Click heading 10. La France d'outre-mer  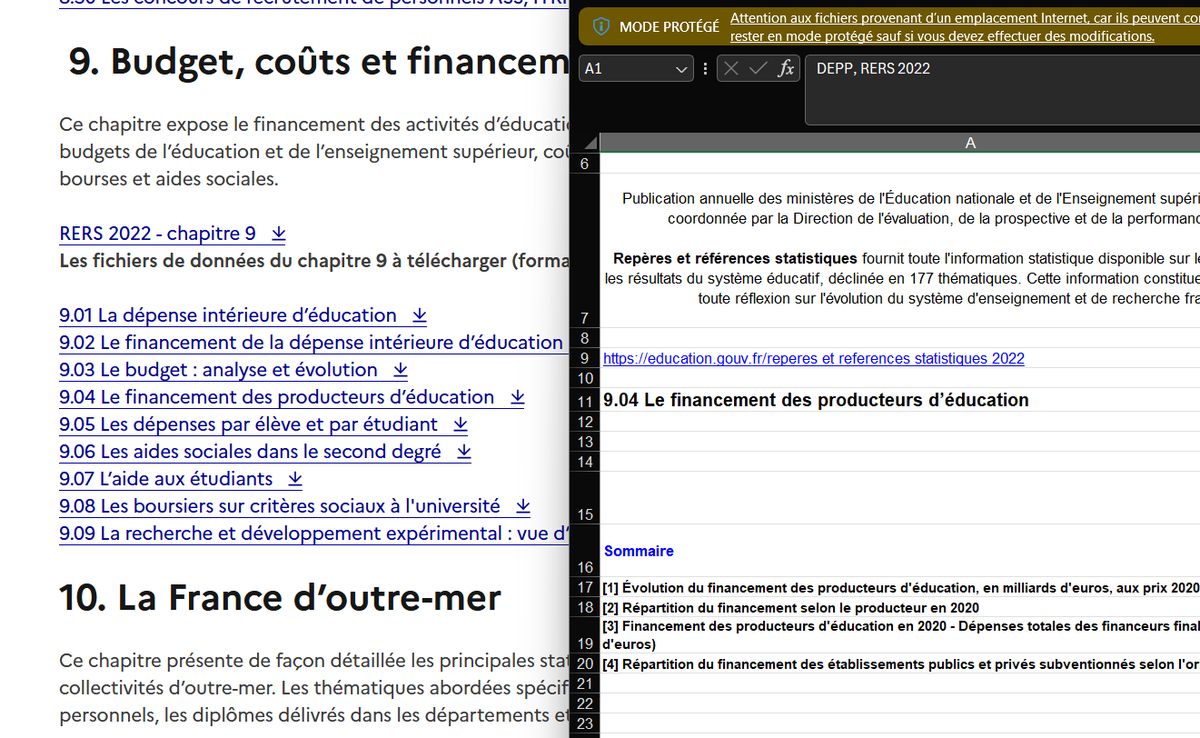[280, 598]
